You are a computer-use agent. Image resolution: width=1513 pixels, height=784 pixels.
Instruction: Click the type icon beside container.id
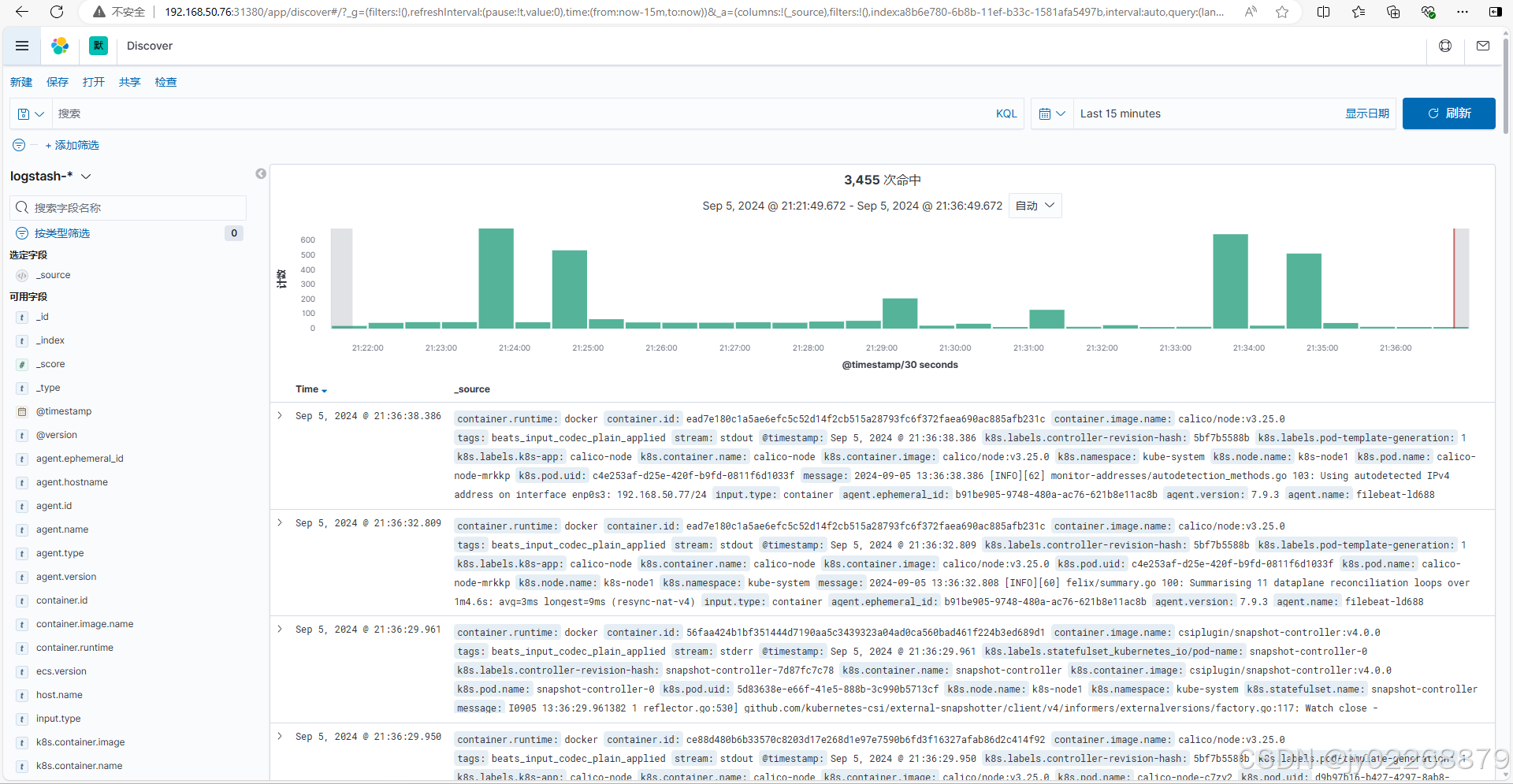(x=22, y=600)
